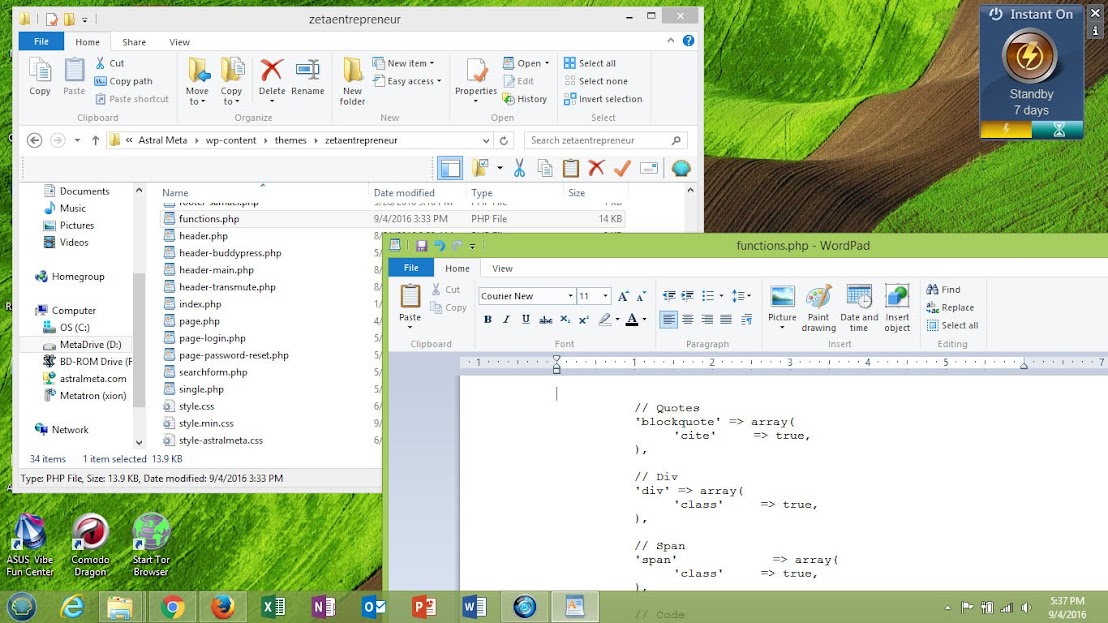Toggle Underline formatting in WordPad
1108x623 pixels.
point(525,319)
